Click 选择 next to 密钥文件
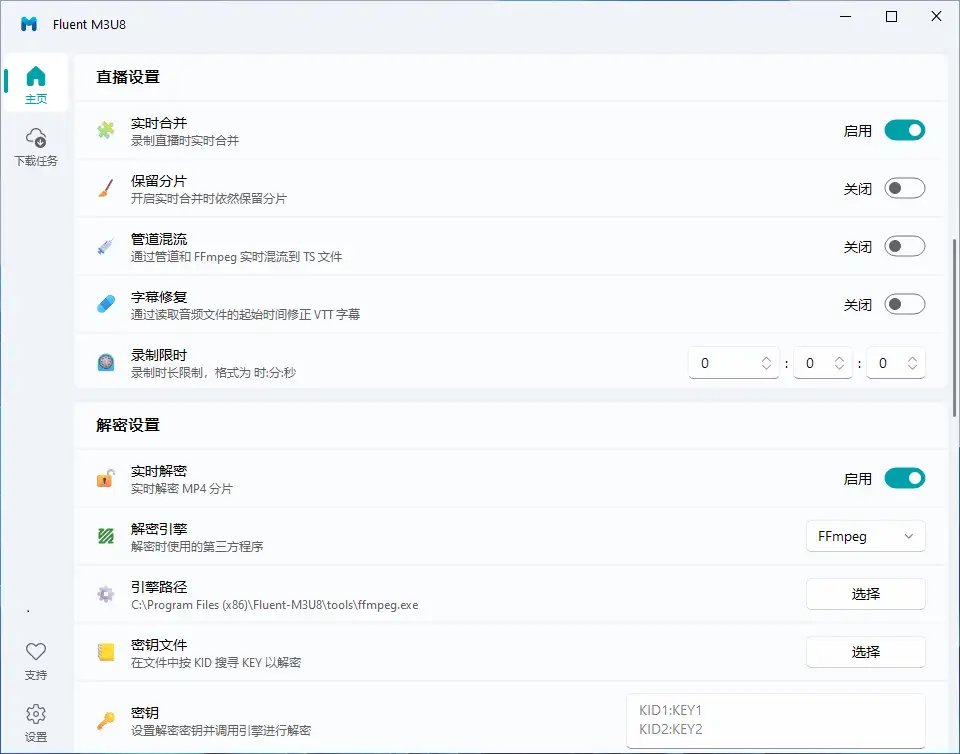Image resolution: width=960 pixels, height=754 pixels. 865,652
